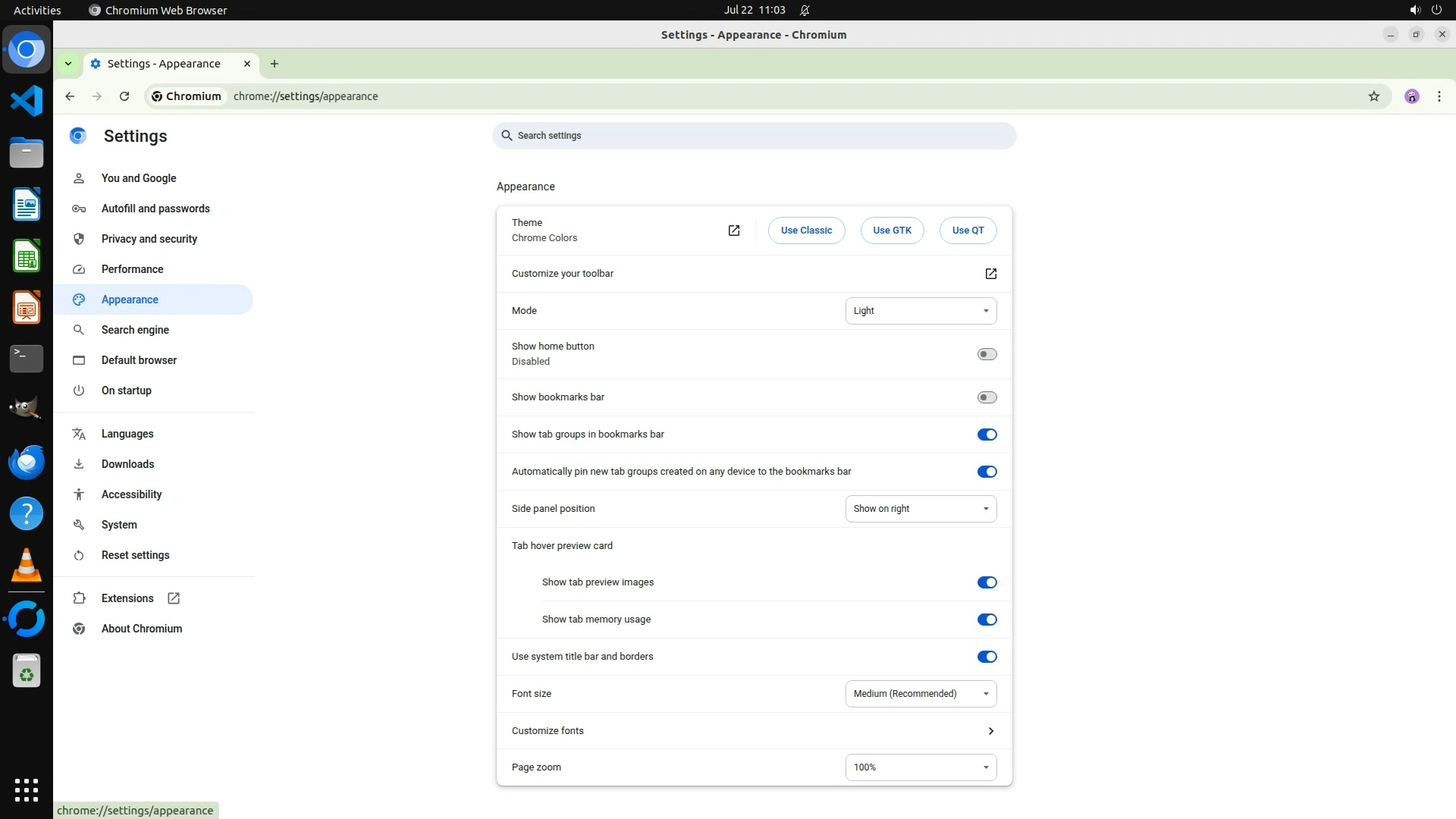Open the user profile avatar
The width and height of the screenshot is (1456, 819).
1411,96
